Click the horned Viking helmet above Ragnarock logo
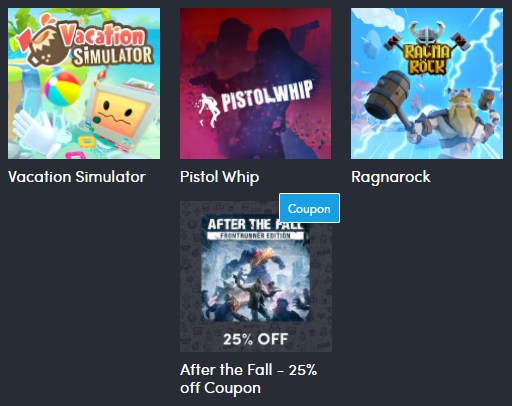512x406 pixels. (x=427, y=33)
